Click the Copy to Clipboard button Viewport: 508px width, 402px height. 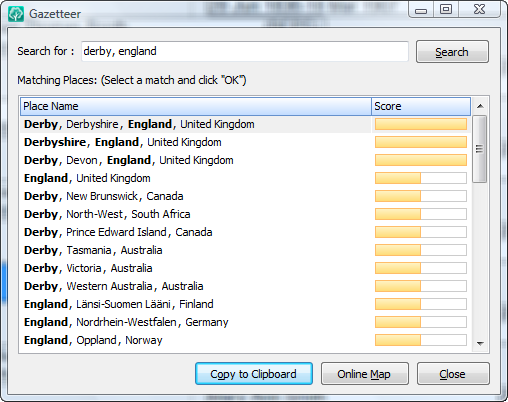click(x=254, y=374)
